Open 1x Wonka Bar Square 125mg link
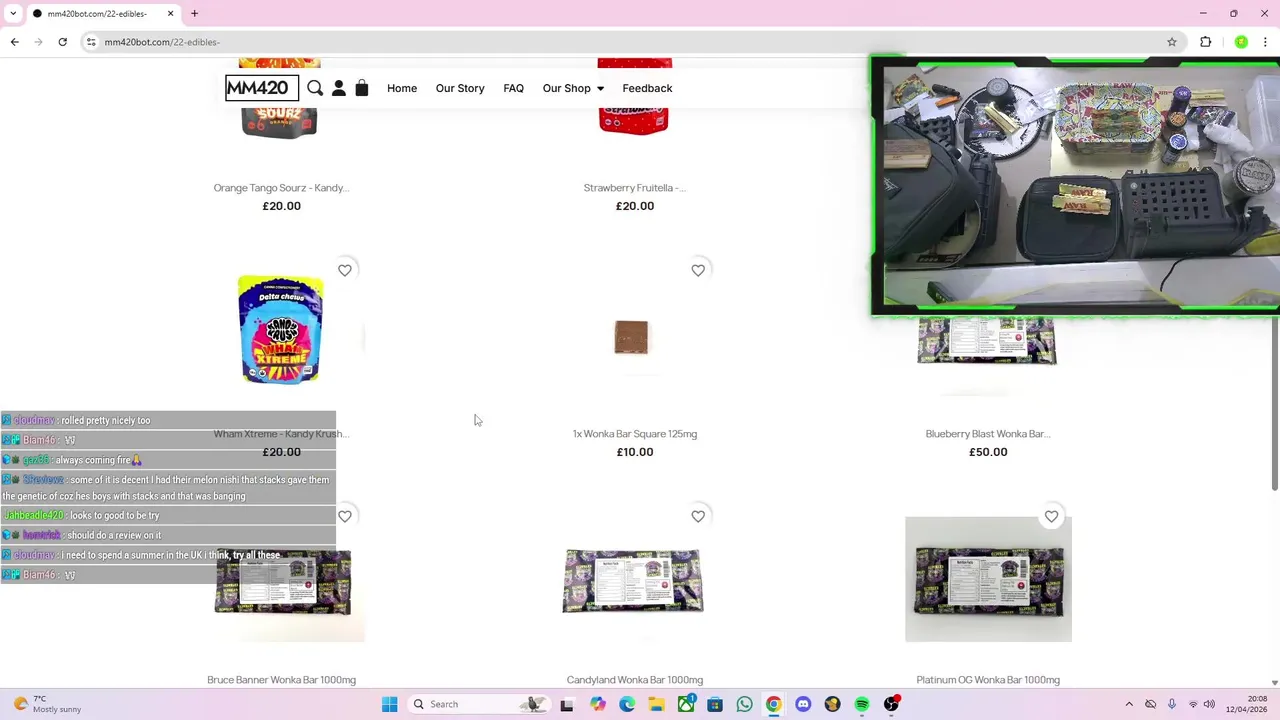The image size is (1280, 720). [x=635, y=434]
